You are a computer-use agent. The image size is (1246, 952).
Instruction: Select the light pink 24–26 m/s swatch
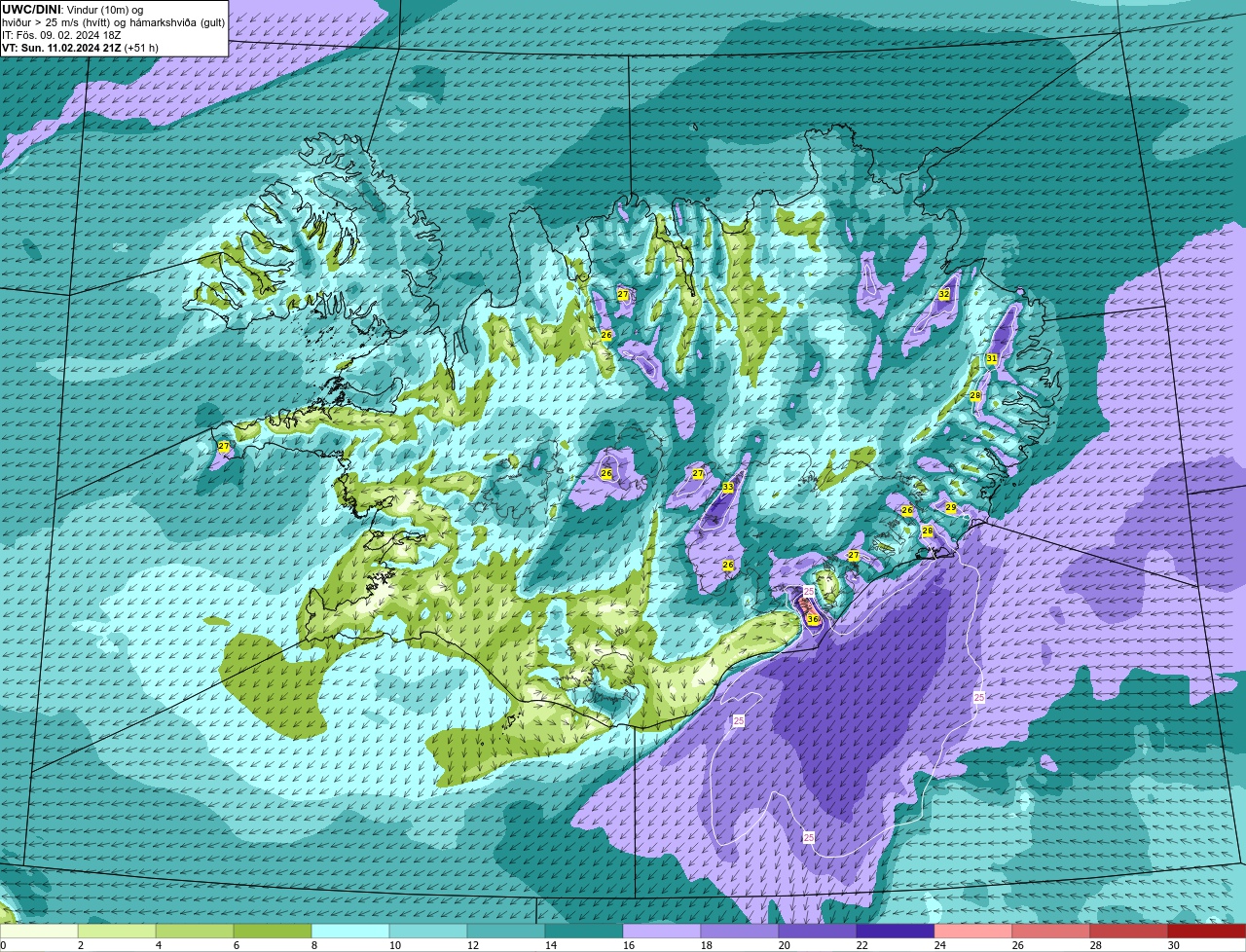tap(973, 932)
